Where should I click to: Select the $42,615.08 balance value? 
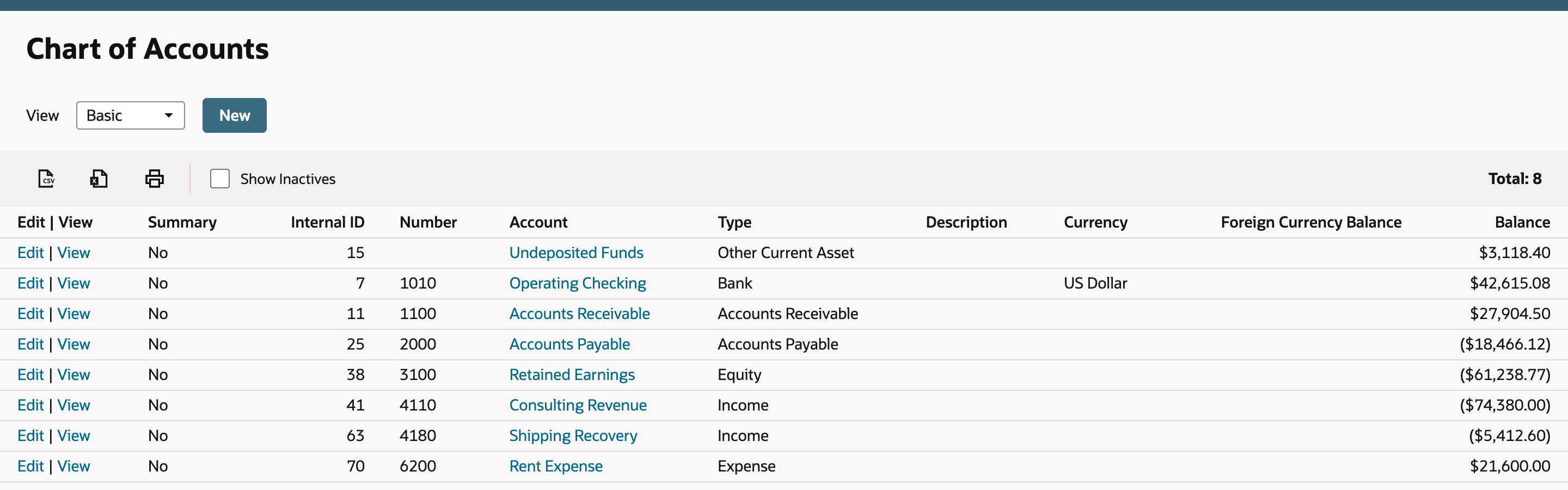1510,283
